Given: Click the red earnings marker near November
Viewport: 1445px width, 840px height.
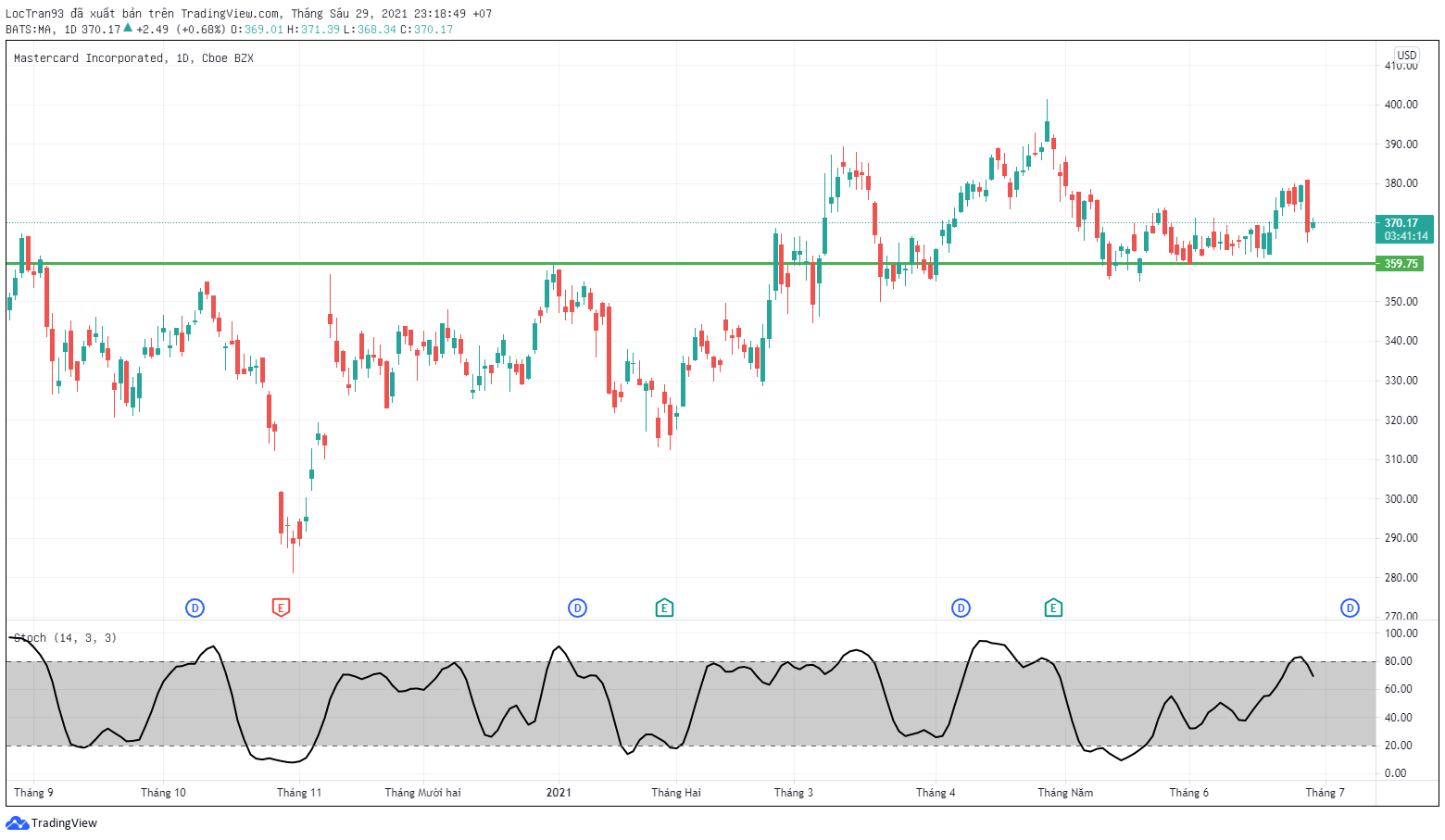Looking at the screenshot, I should pos(281,608).
